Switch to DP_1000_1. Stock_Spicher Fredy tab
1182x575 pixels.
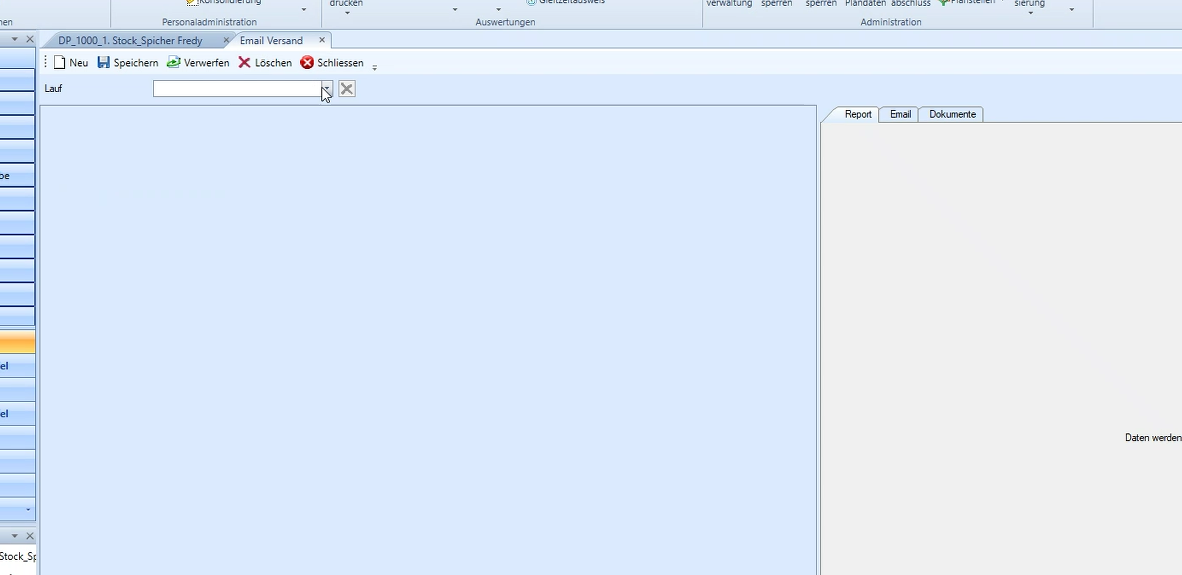point(130,41)
